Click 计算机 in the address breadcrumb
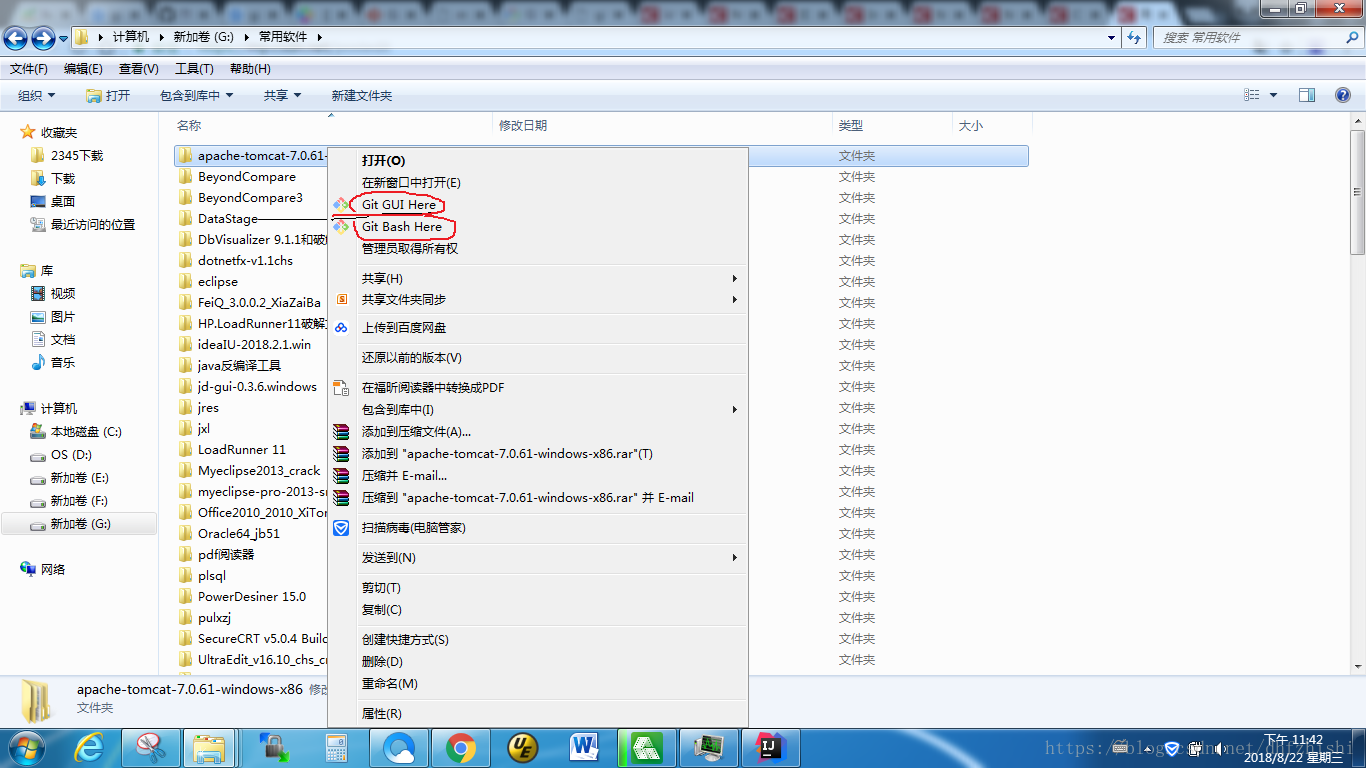 pos(131,37)
